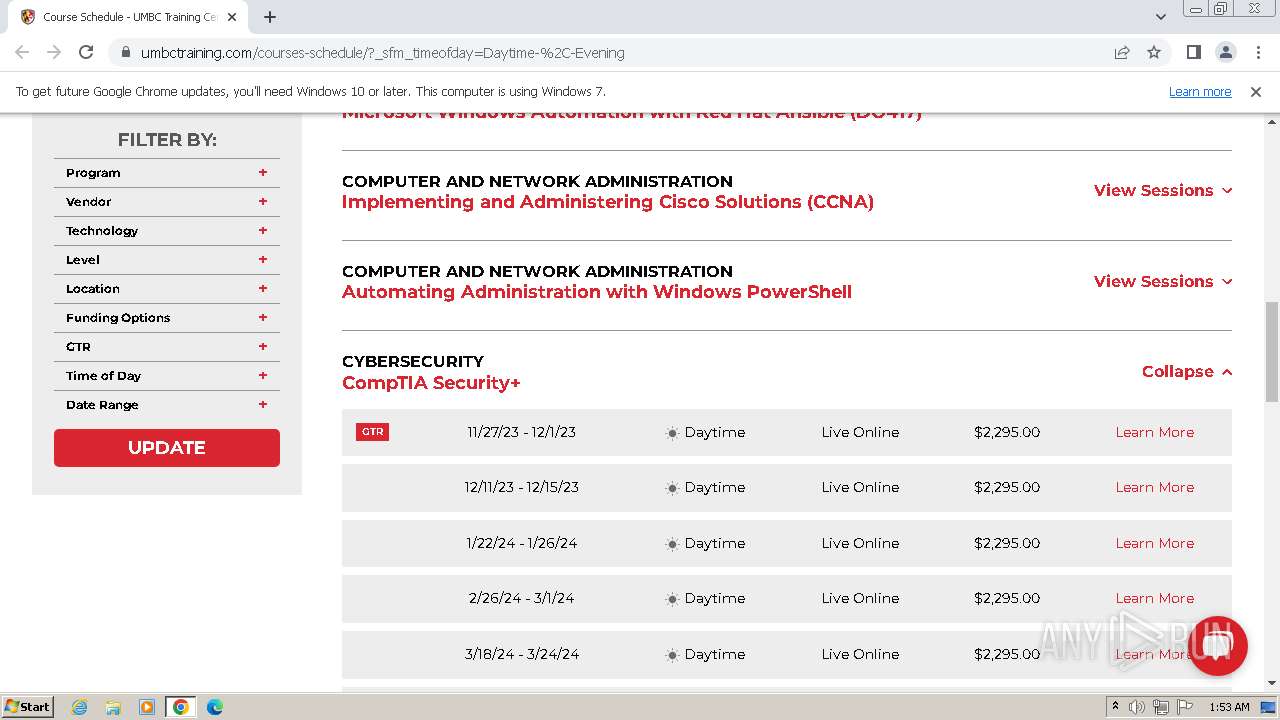Click the show desktop taskbar button
This screenshot has height=720, width=1280.
pyautogui.click(x=1268, y=707)
